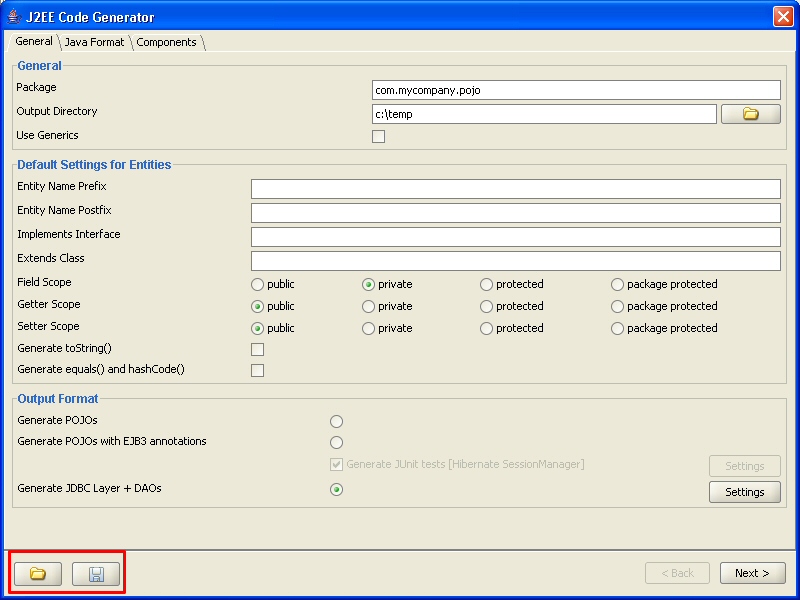Switch to the General tab

[x=33, y=41]
